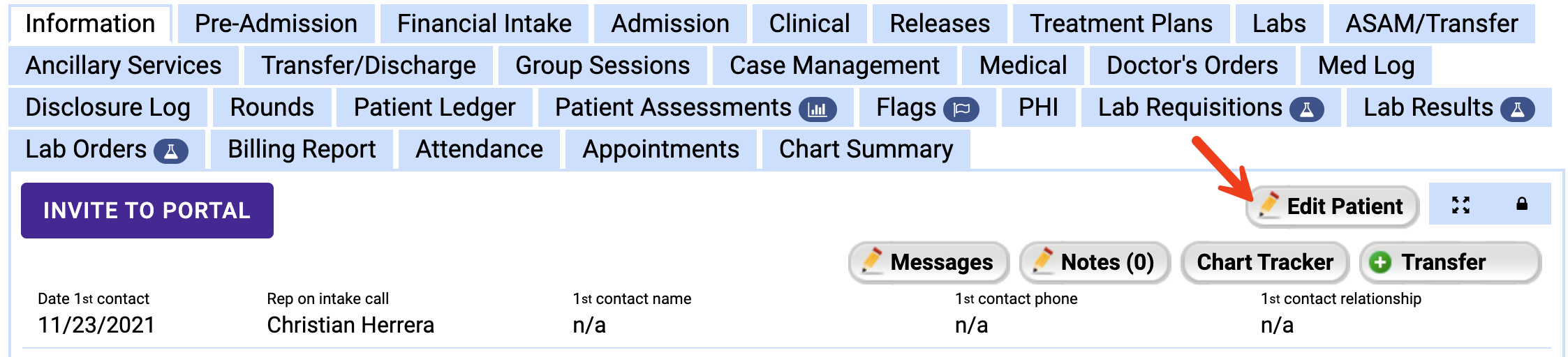The image size is (1568, 357).
Task: Click the Flags flag icon
Action: 961,109
